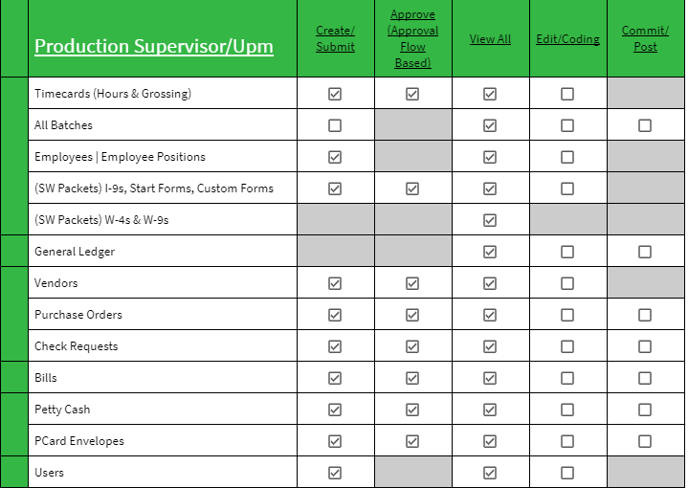Viewport: 688px width, 488px height.
Task: Enable Edit/Coding for General Ledger
Action: point(567,252)
